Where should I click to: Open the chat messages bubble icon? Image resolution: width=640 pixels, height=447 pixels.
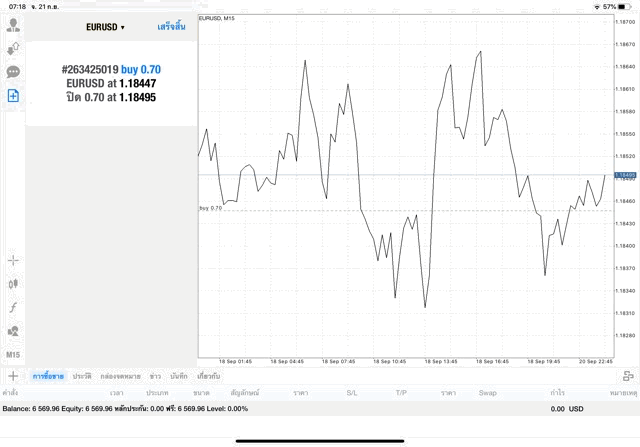pos(13,72)
